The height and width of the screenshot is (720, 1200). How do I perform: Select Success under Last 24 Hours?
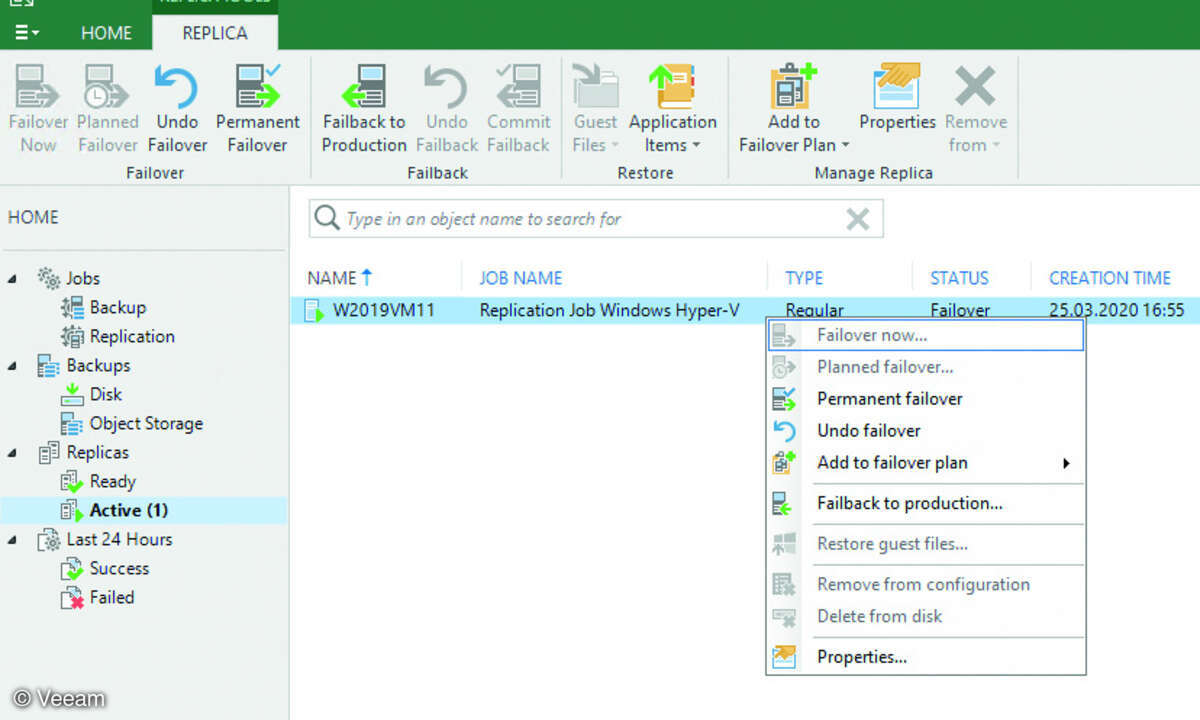[x=118, y=568]
